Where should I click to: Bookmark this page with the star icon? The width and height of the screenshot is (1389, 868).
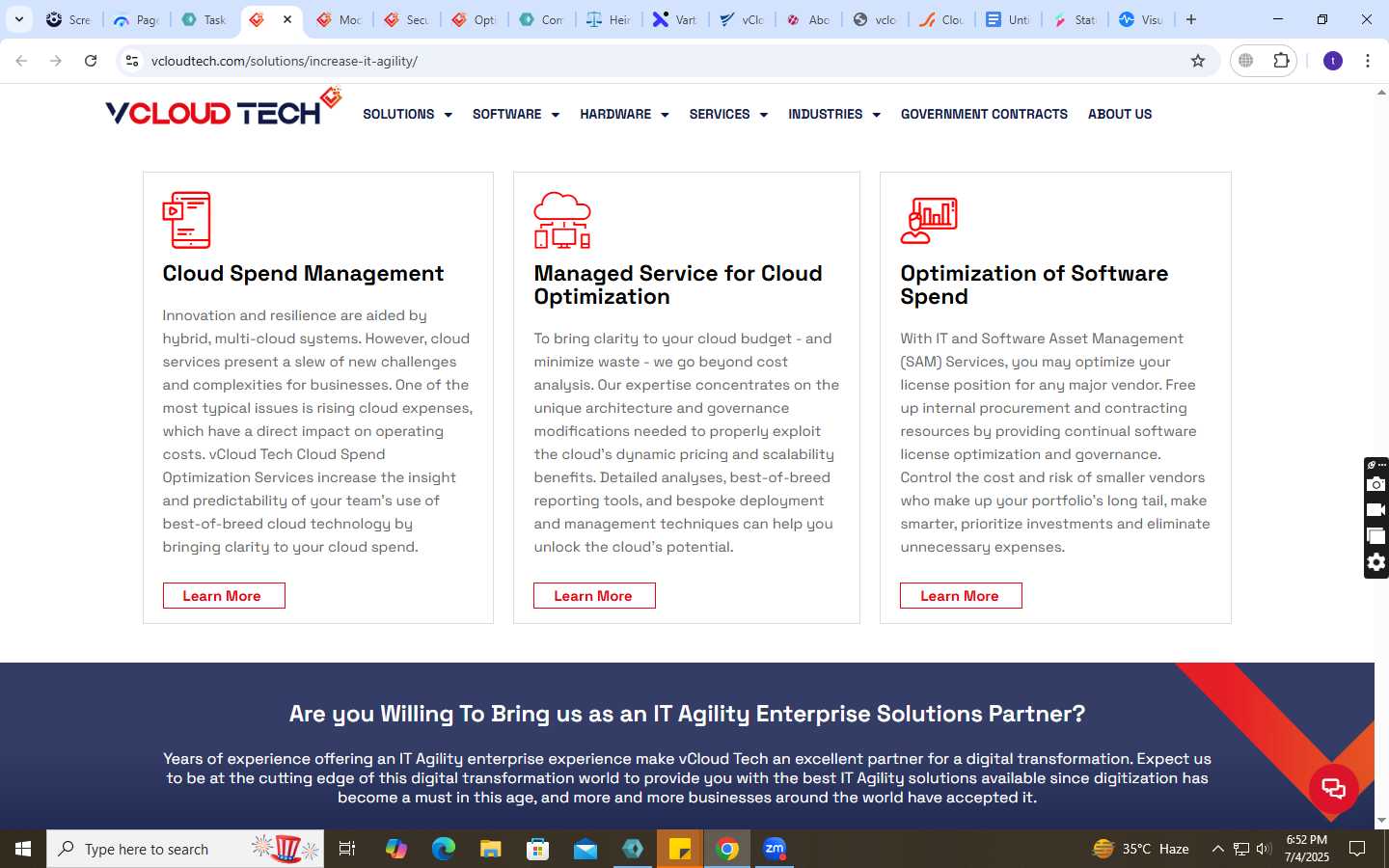click(x=1198, y=61)
